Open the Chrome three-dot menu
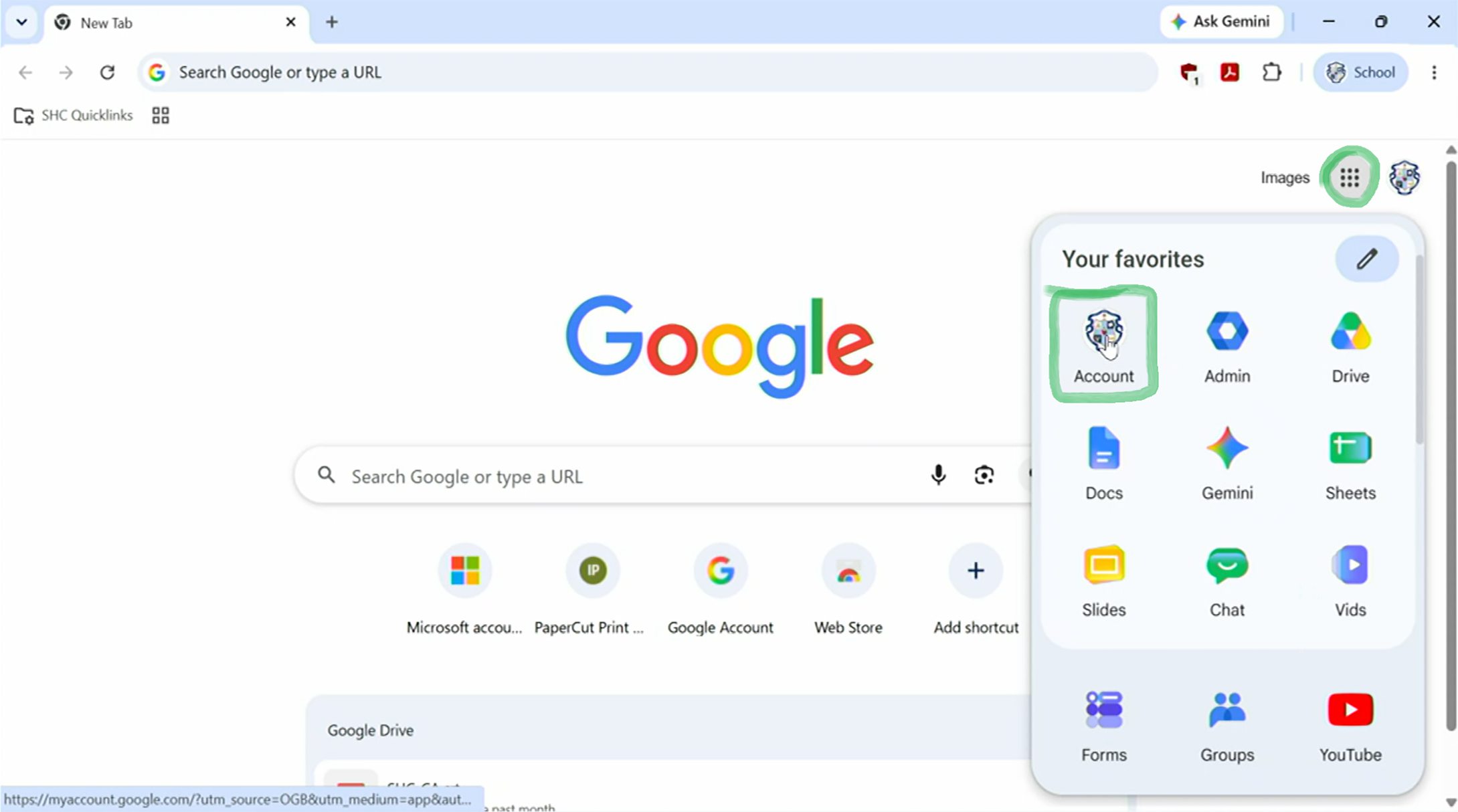The width and height of the screenshot is (1458, 812). tap(1433, 72)
